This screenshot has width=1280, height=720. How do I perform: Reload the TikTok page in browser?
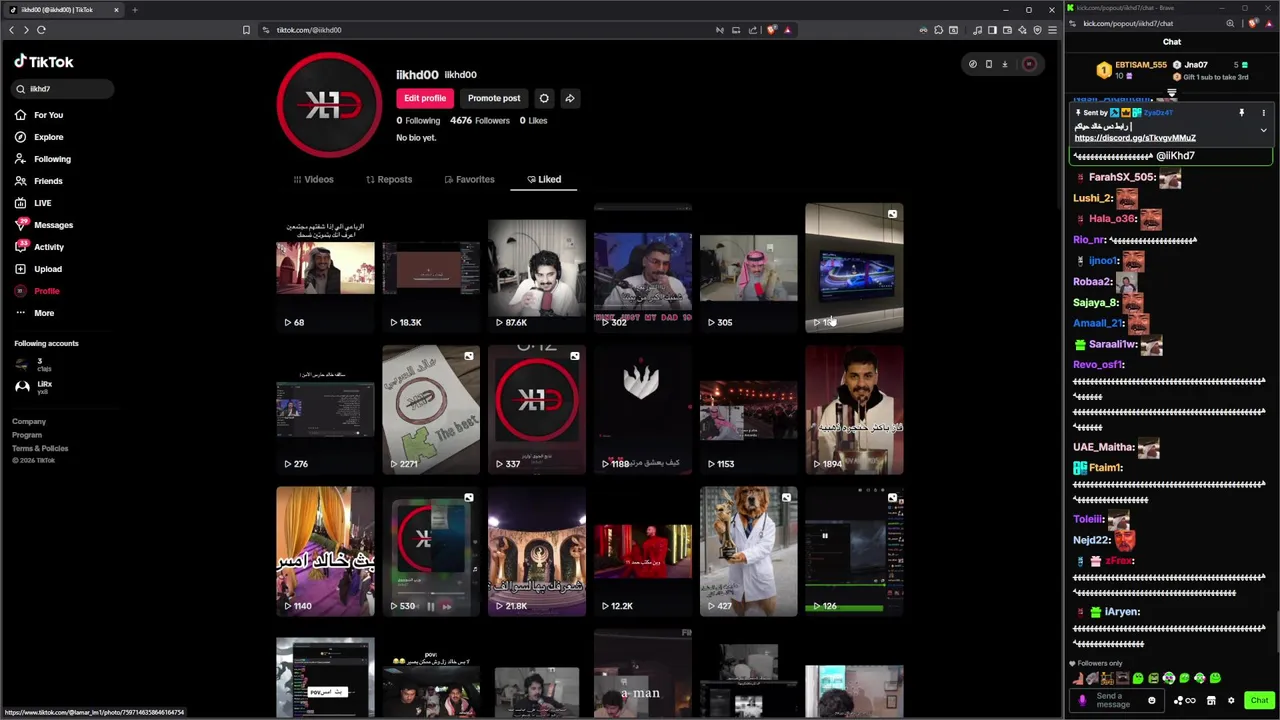[x=41, y=30]
